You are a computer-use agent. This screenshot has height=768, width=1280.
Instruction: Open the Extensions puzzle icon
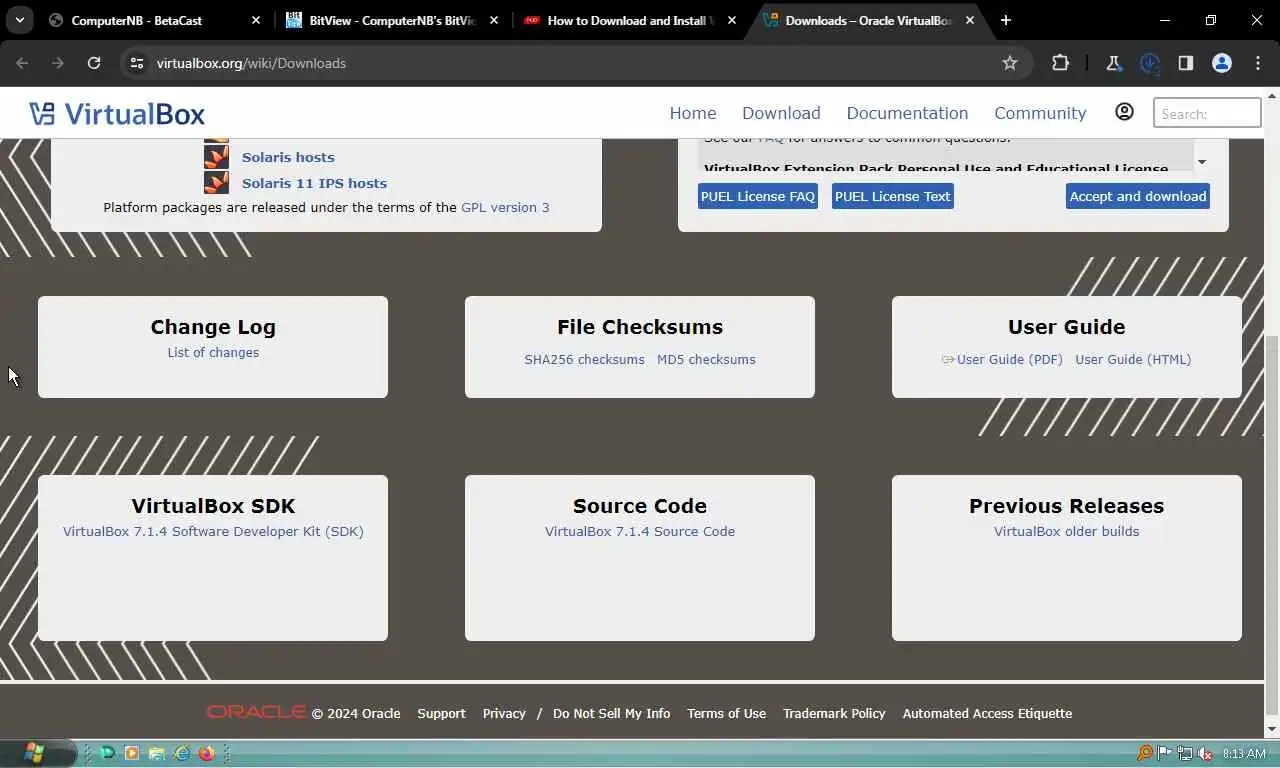tap(1060, 63)
